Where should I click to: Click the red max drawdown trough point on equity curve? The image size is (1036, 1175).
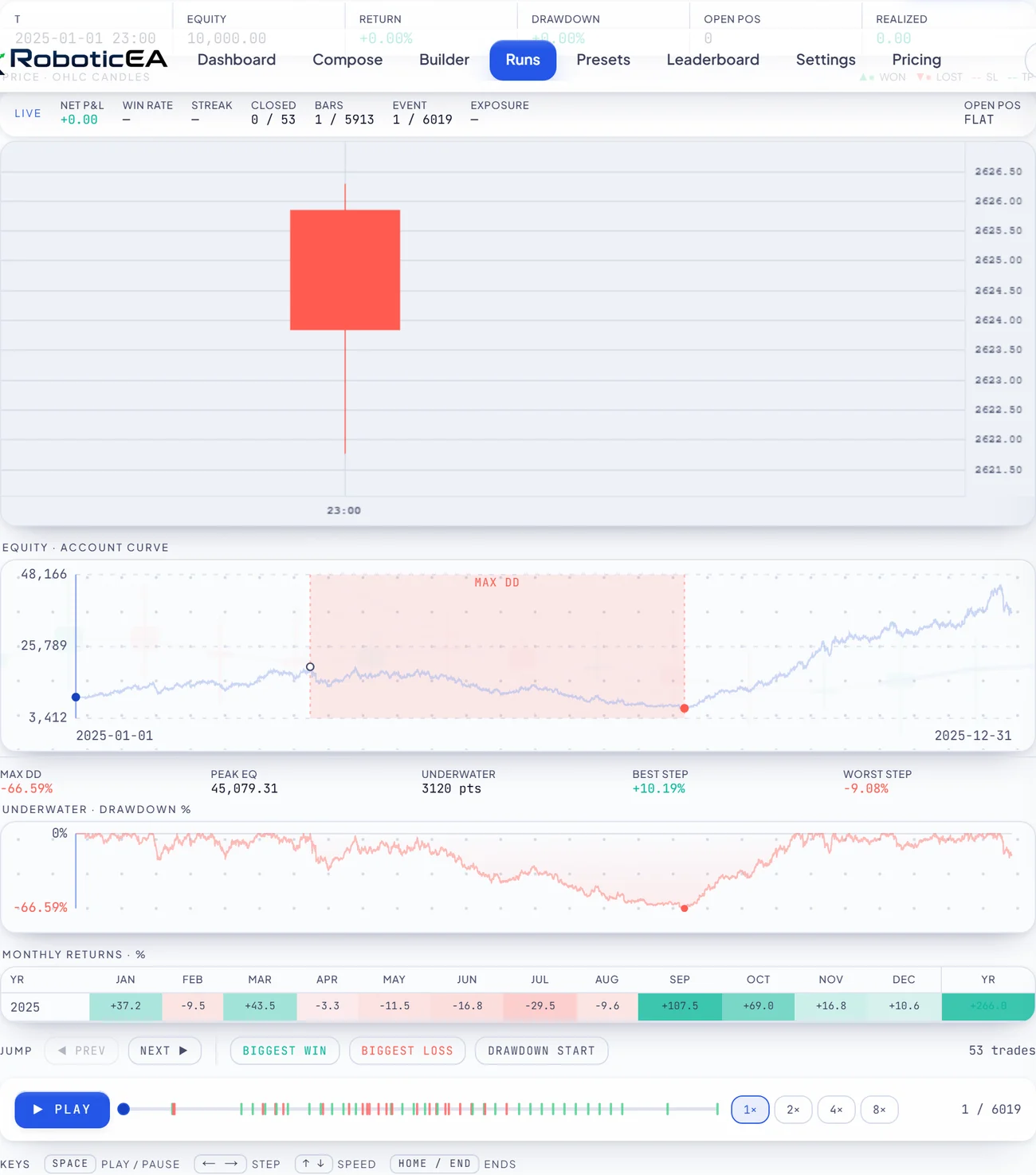tap(685, 708)
